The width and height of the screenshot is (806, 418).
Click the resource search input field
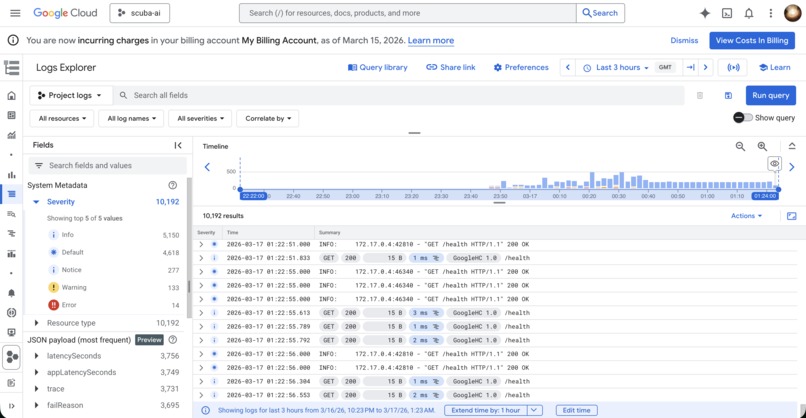[x=407, y=13]
